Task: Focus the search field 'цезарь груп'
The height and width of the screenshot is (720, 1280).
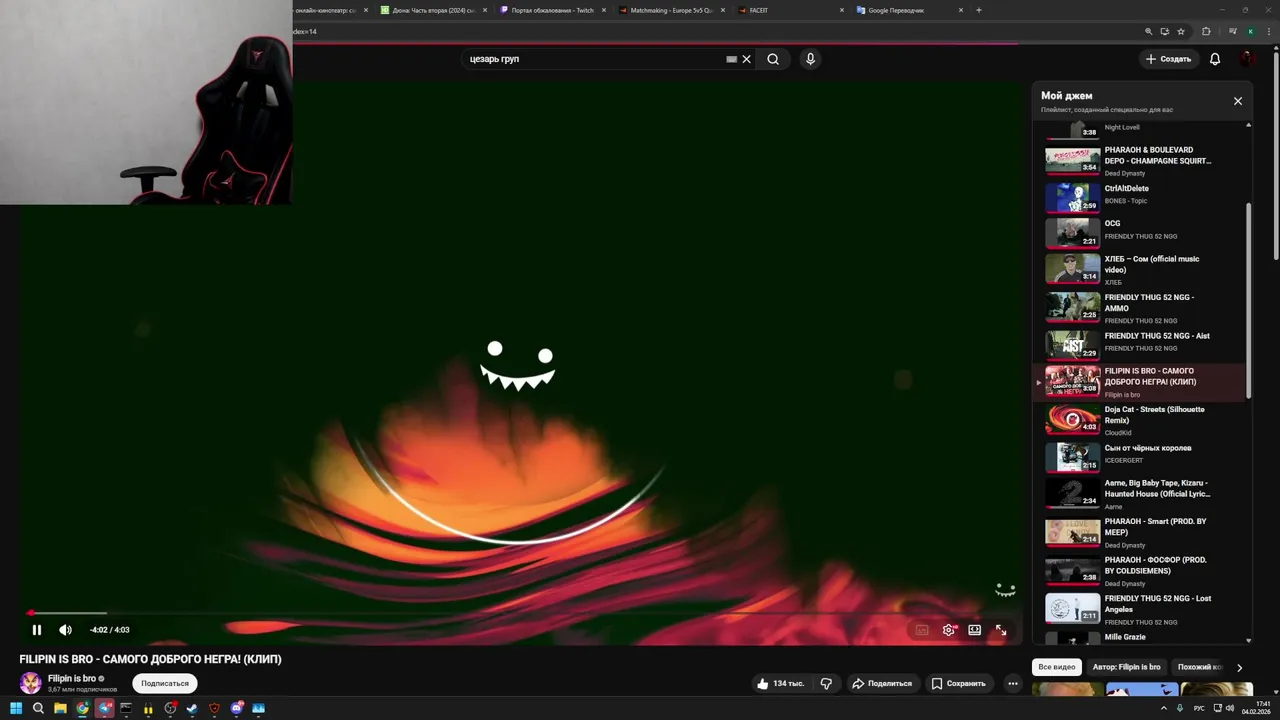Action: point(595,59)
